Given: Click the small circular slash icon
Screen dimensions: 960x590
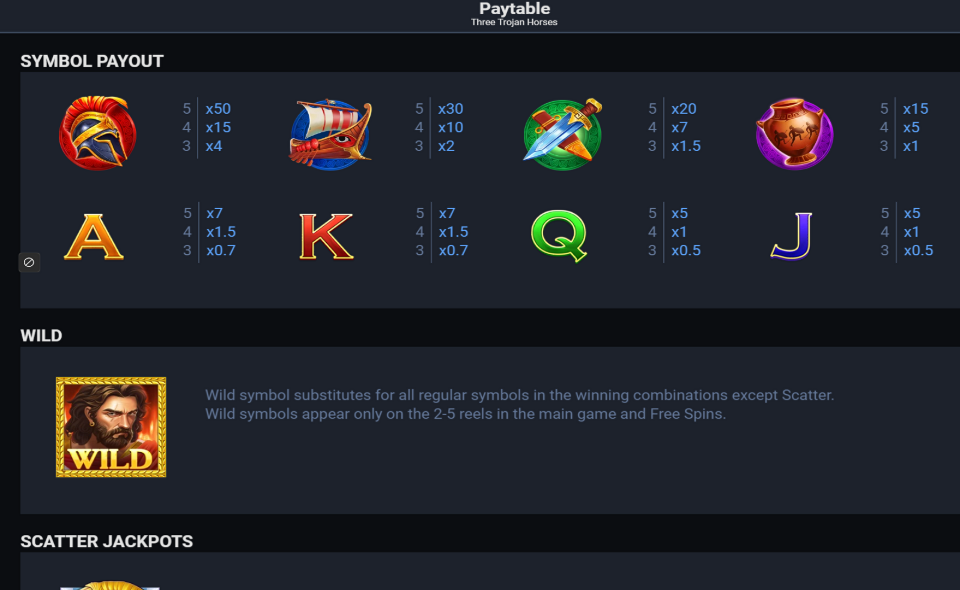Looking at the screenshot, I should pos(29,263).
